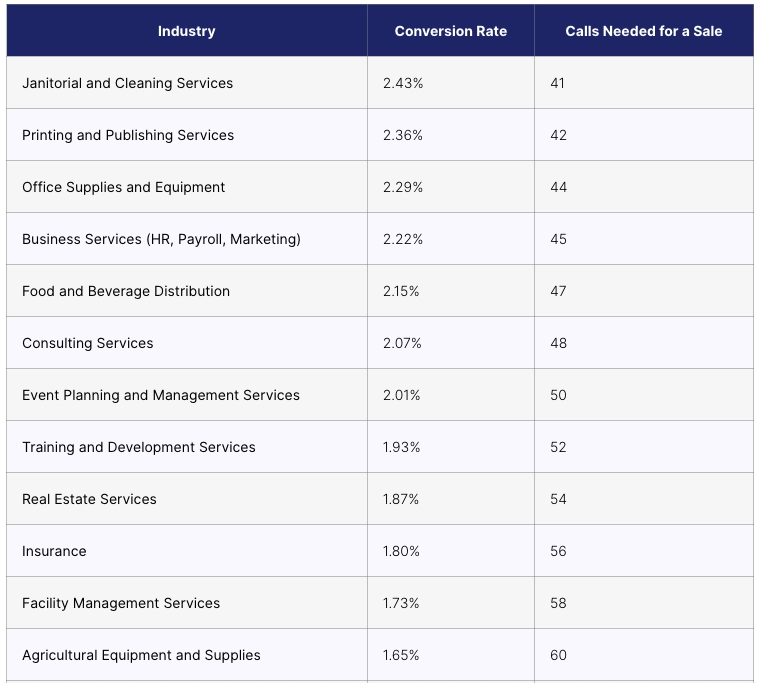757x683 pixels.
Task: Select Agricultural Equipment and Supplies cell
Action: pos(141,655)
